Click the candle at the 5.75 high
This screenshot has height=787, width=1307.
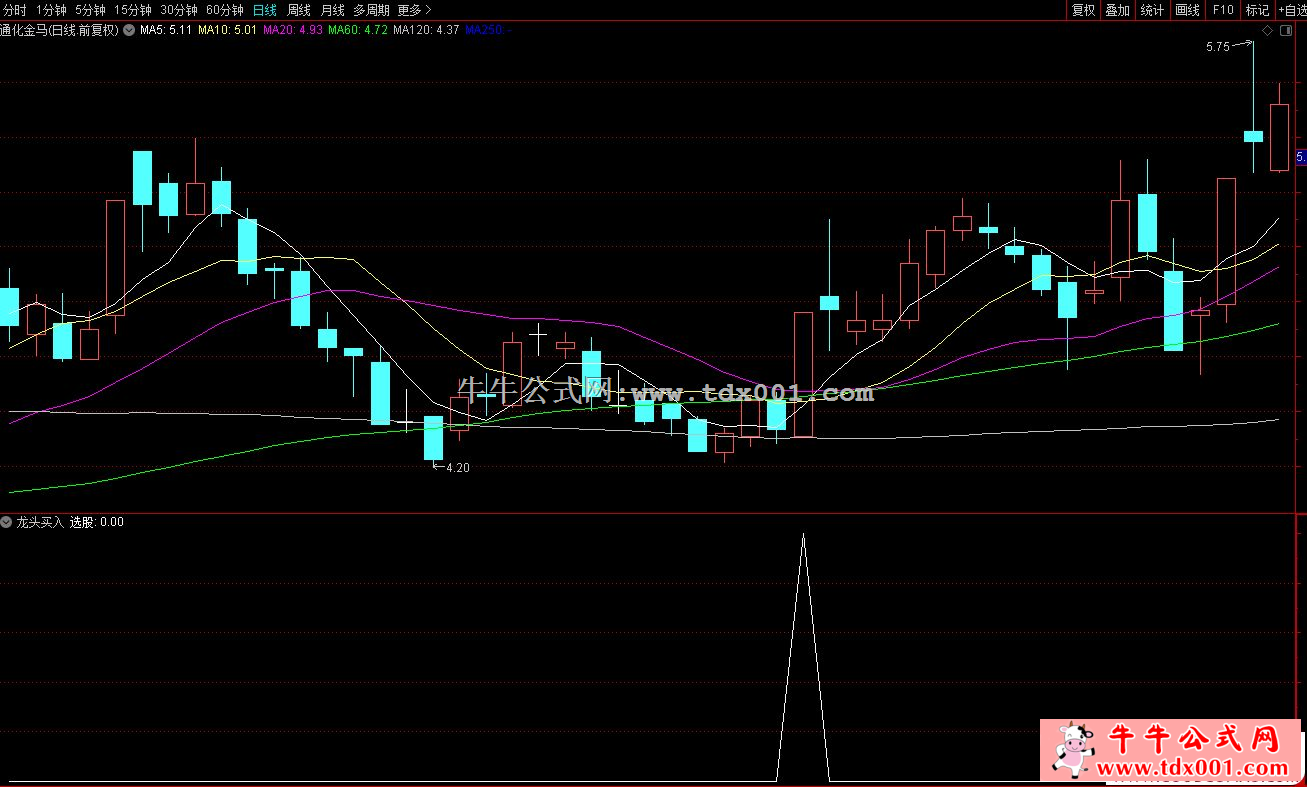pos(1253,136)
